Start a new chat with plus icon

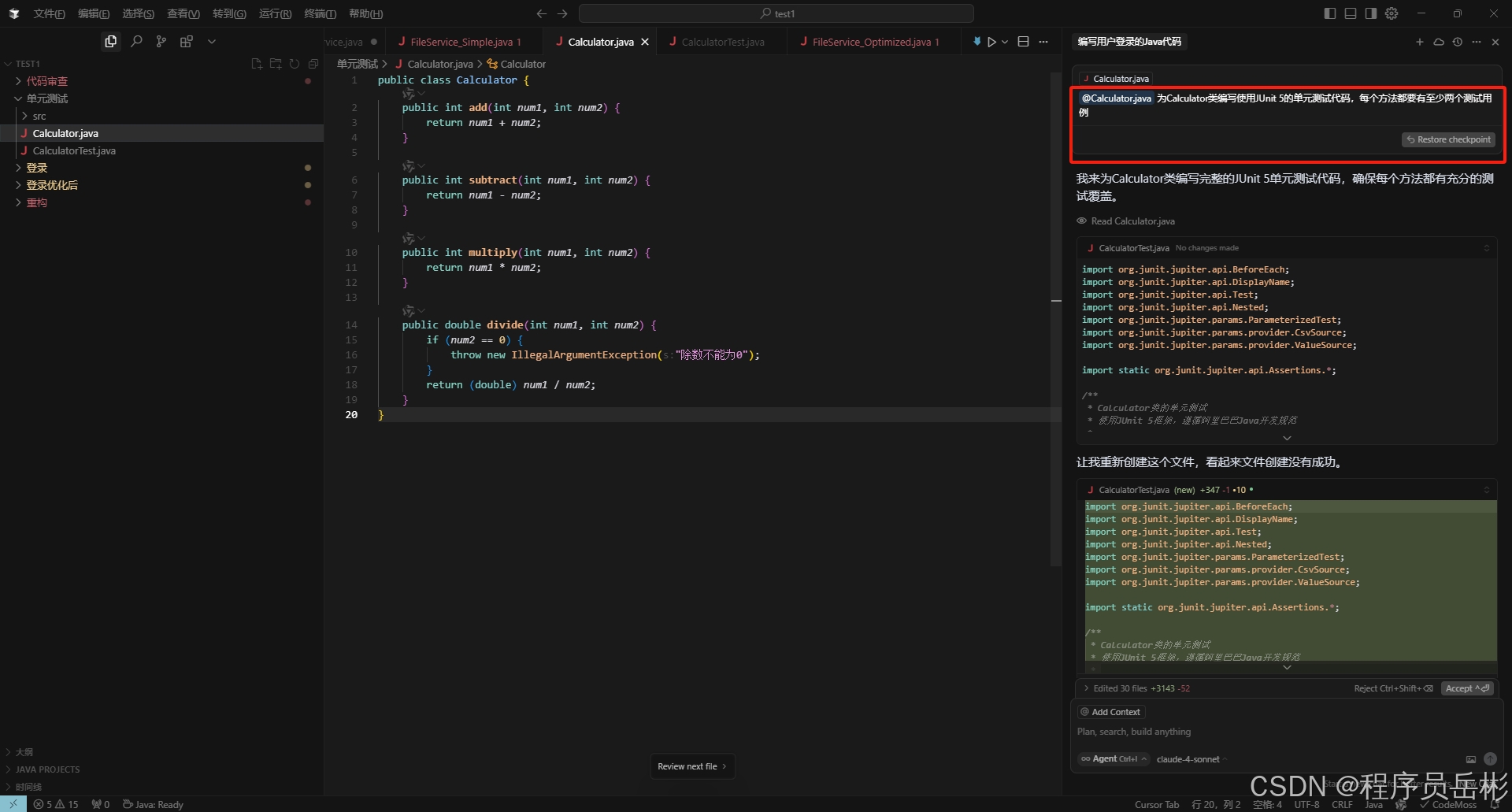1420,42
